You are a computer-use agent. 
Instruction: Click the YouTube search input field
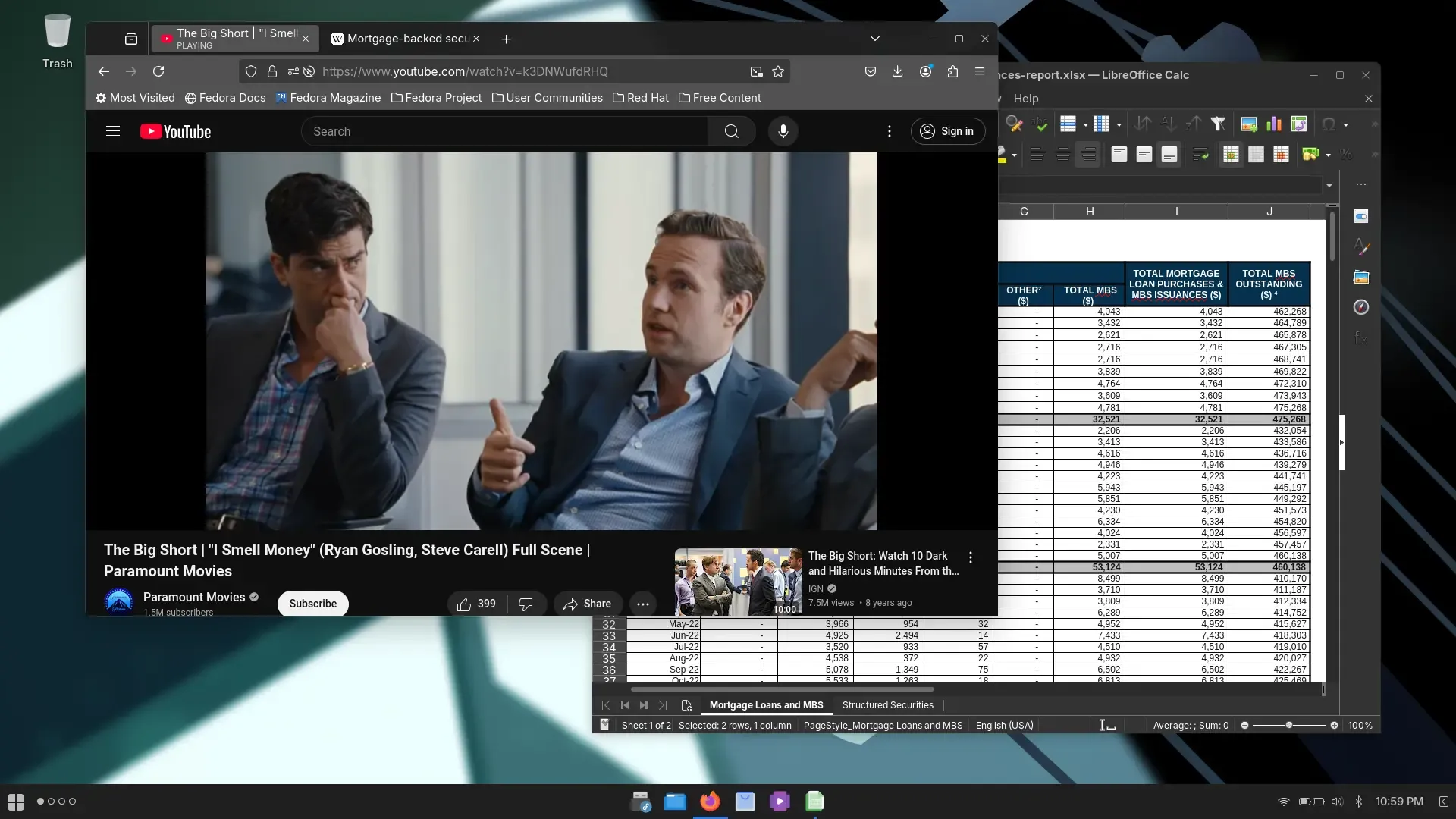[504, 131]
